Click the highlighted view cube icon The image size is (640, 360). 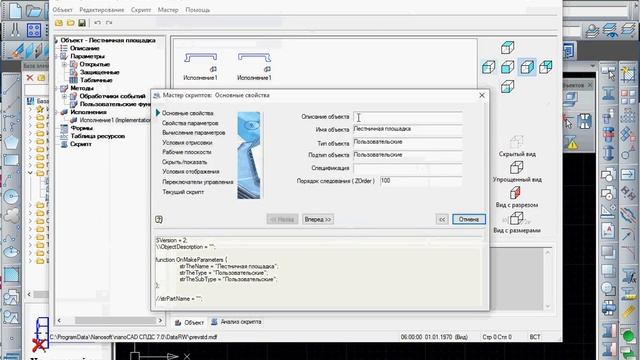click(527, 67)
